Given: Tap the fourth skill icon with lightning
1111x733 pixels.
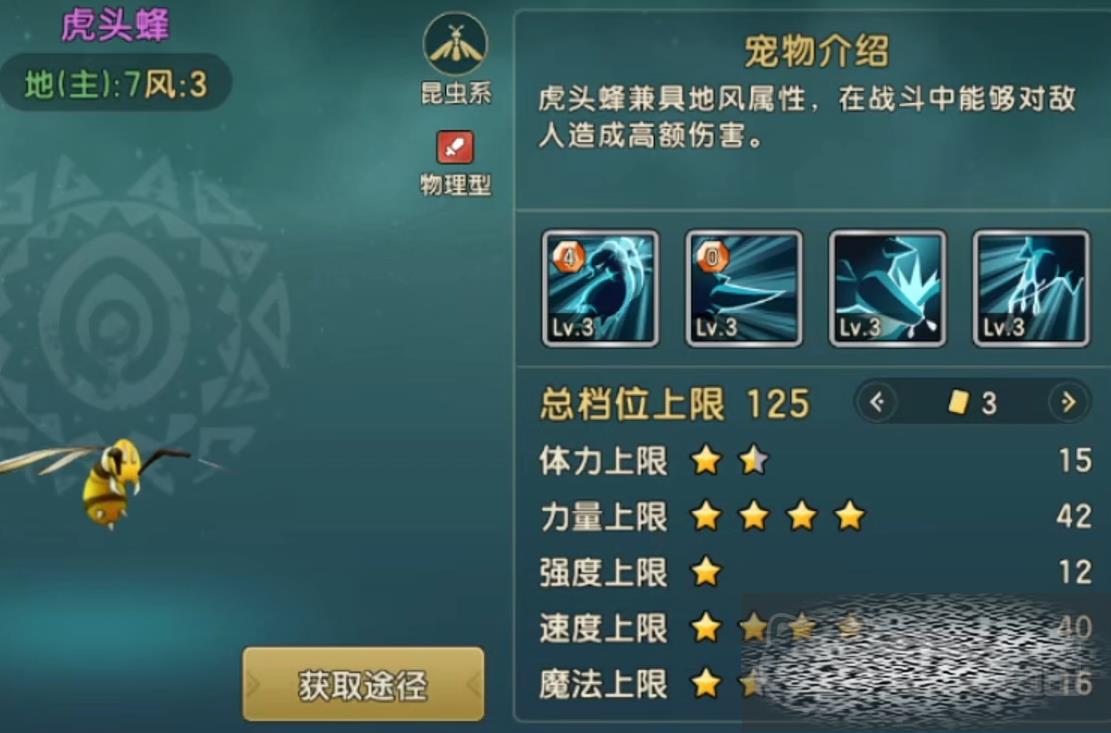Looking at the screenshot, I should (1031, 288).
